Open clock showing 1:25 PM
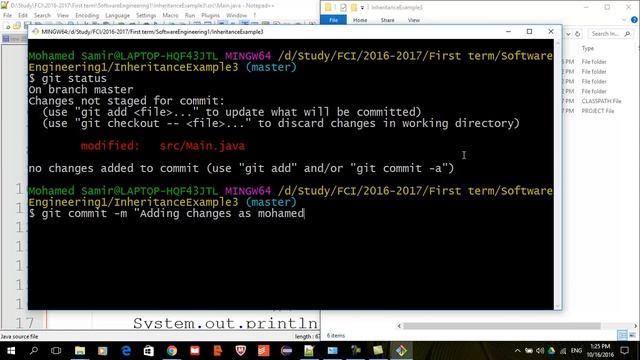 tap(600, 351)
